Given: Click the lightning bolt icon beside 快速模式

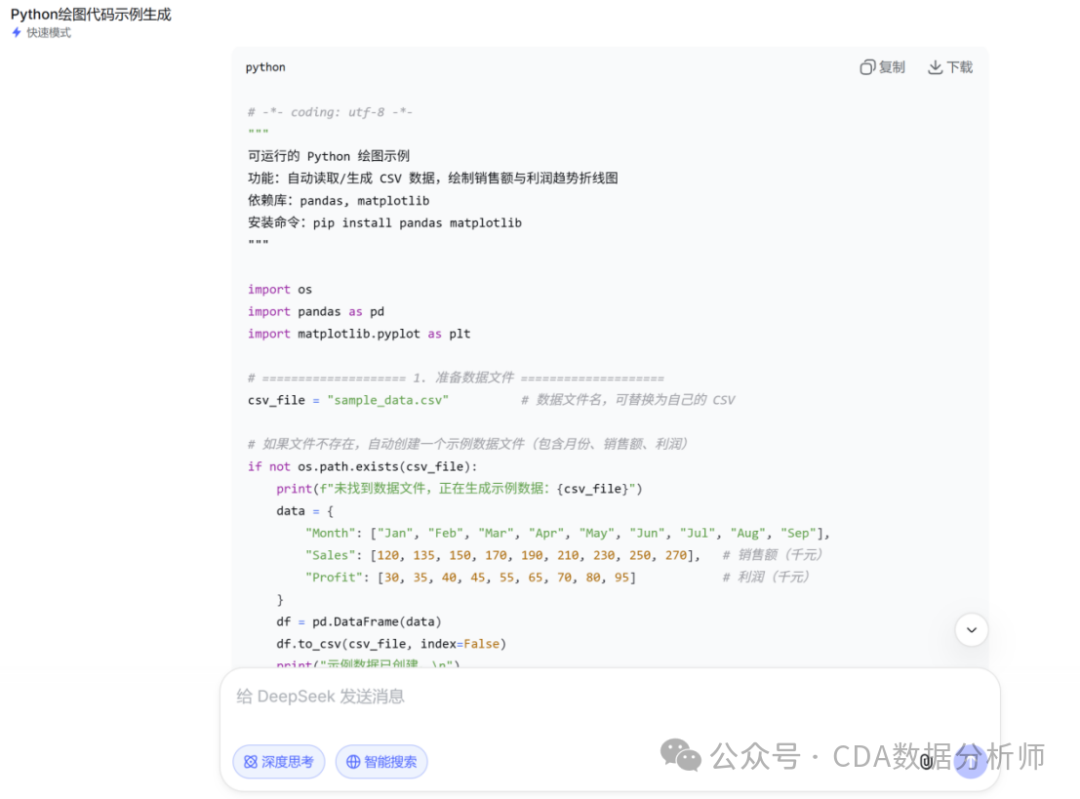Looking at the screenshot, I should (x=17, y=32).
